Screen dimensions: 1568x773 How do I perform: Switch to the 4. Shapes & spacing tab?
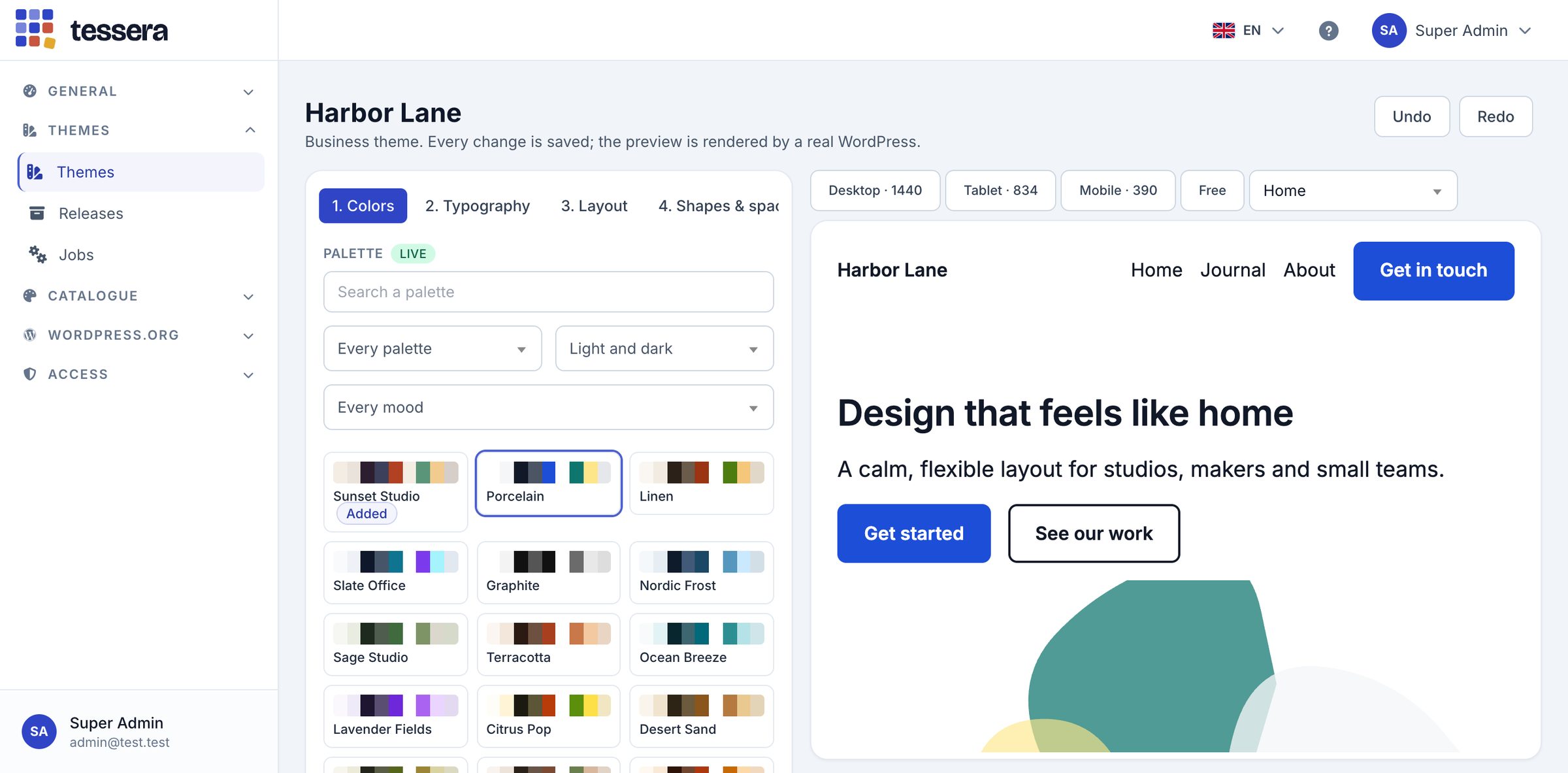(719, 206)
